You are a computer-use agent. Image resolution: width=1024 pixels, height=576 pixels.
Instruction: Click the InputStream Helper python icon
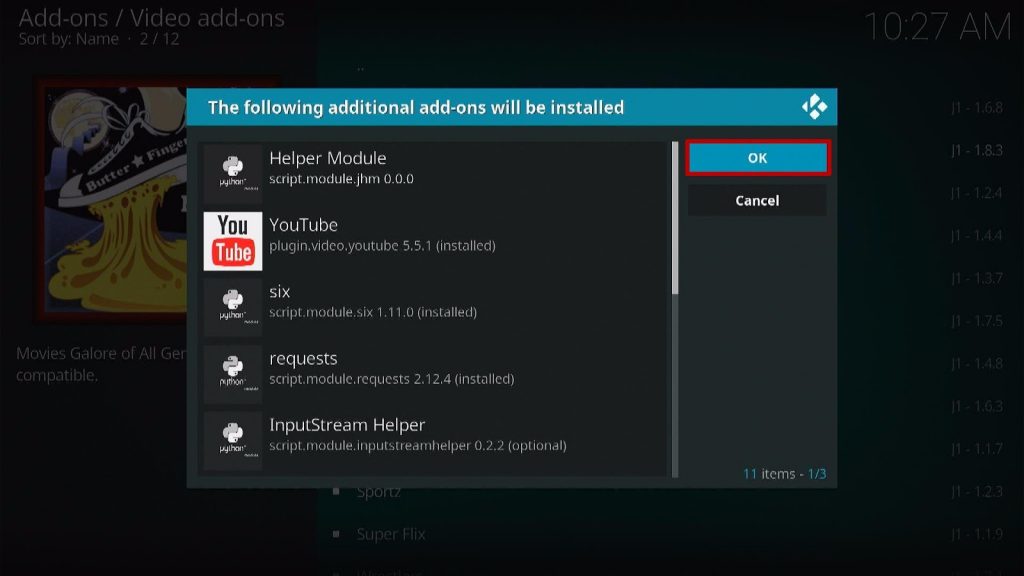click(x=232, y=441)
